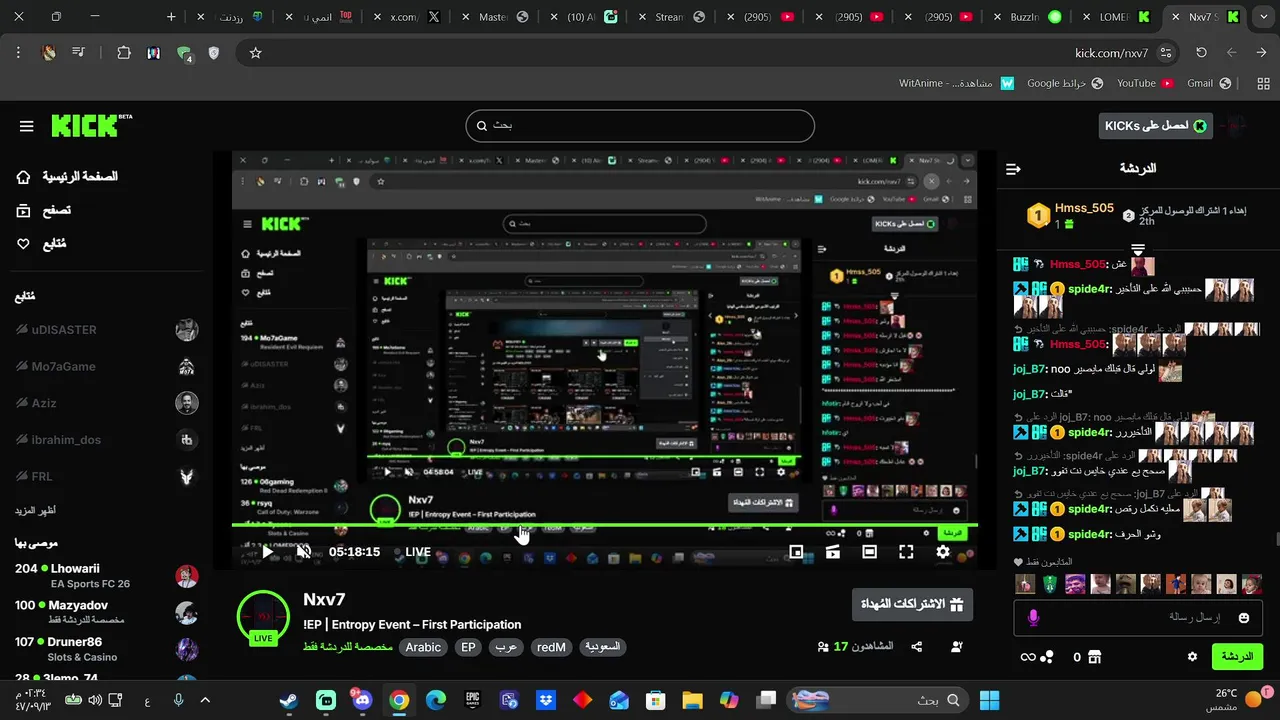Play the stream video

267,552
